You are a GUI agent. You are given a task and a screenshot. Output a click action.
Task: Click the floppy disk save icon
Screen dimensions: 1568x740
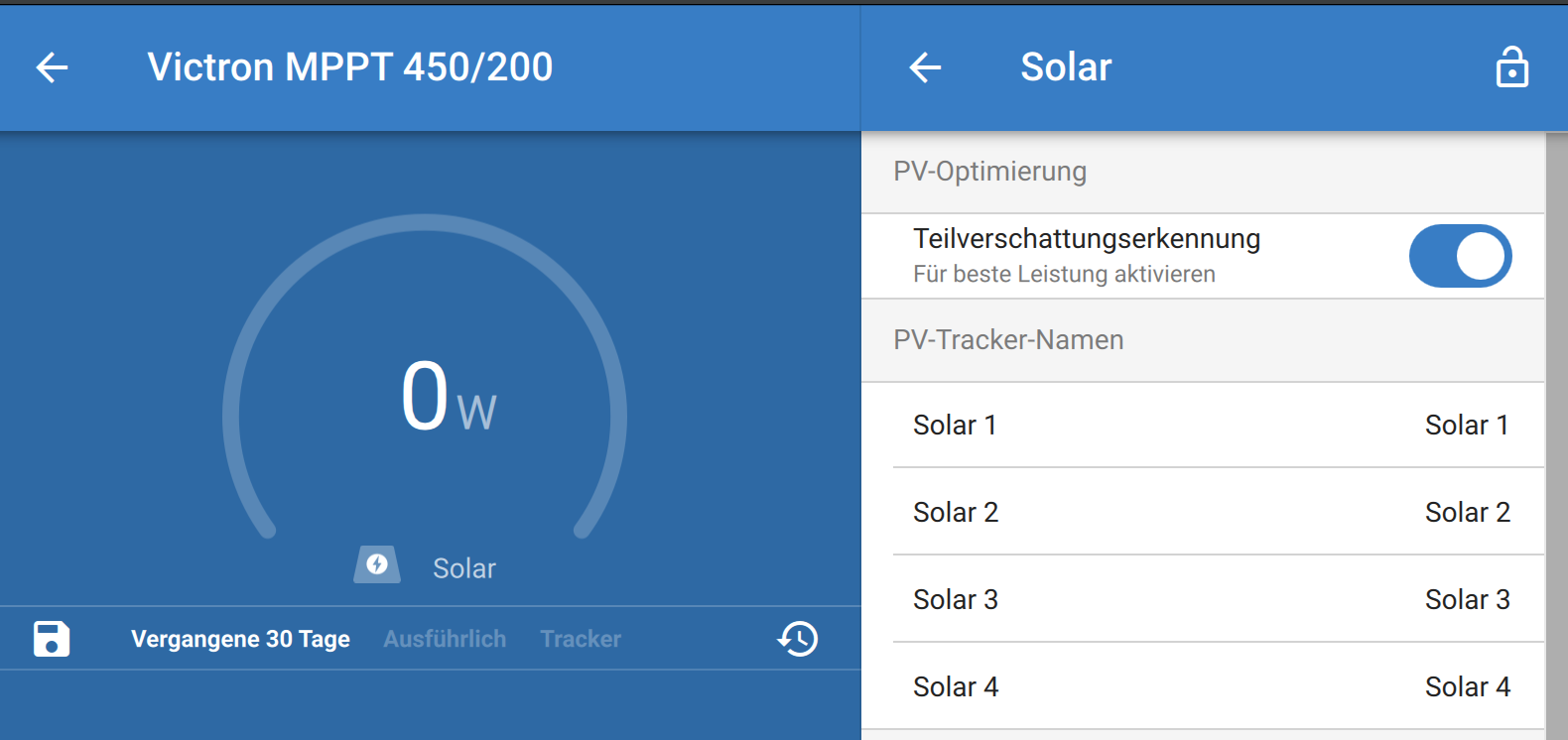pos(52,639)
